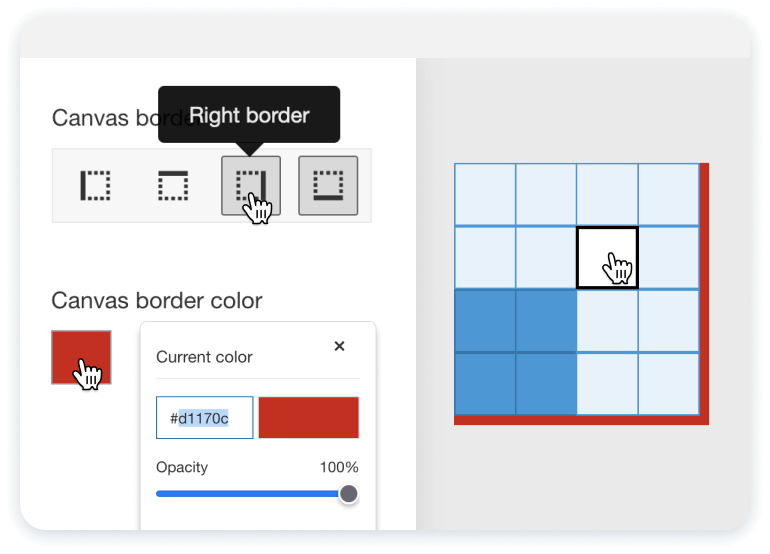Toggle the bottom border button
The width and height of the screenshot is (770, 554).
[x=328, y=186]
